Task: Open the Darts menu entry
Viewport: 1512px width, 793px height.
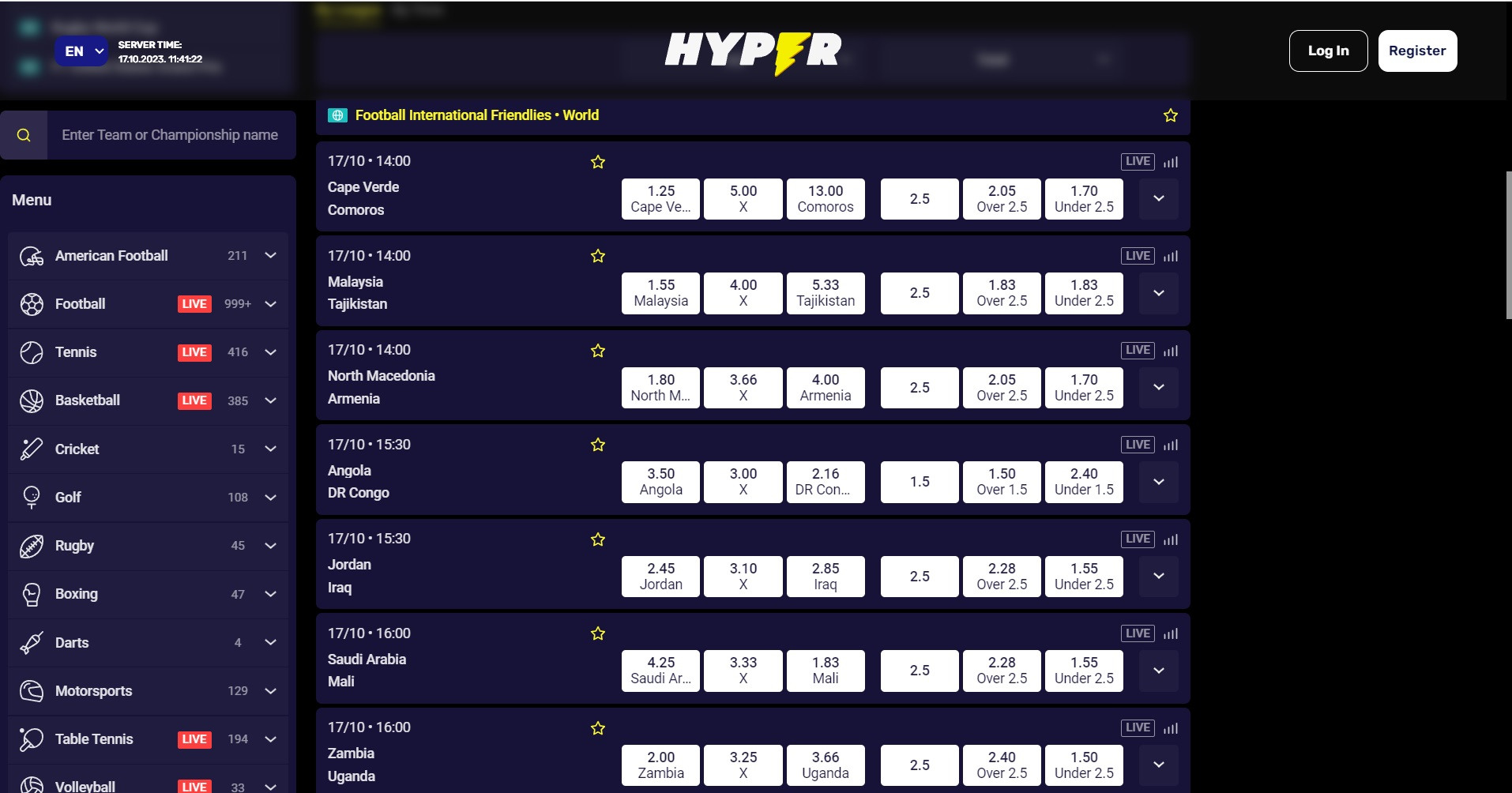Action: pyautogui.click(x=32, y=642)
